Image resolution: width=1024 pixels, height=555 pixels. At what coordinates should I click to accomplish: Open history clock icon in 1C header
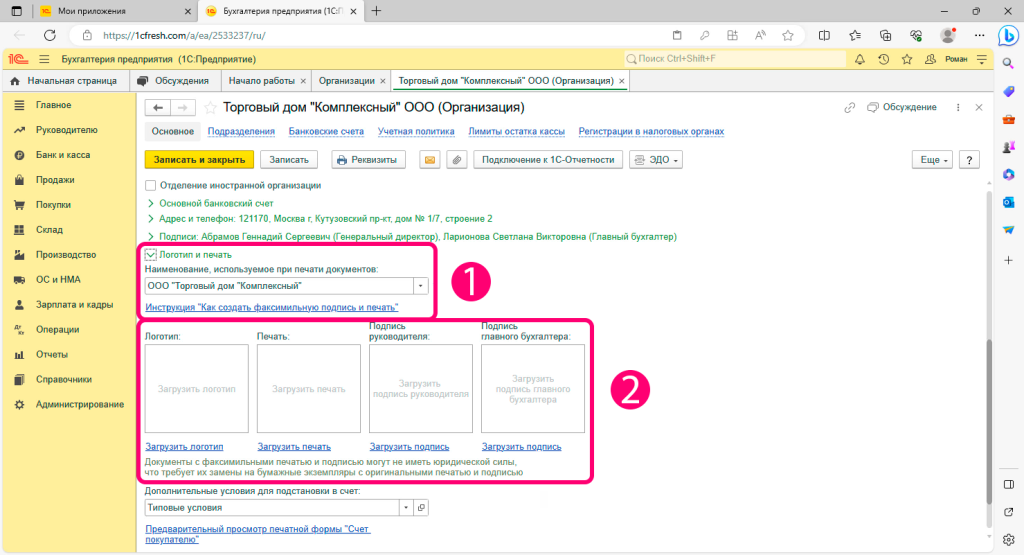[884, 59]
